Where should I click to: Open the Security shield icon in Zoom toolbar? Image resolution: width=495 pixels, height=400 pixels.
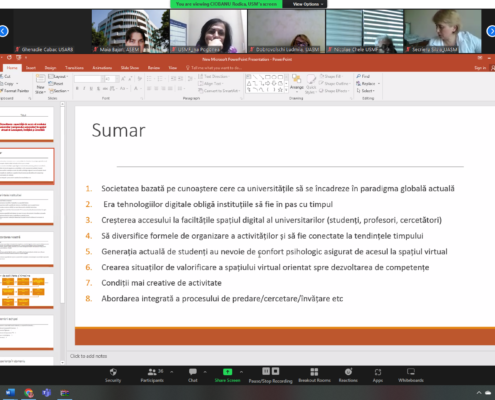pyautogui.click(x=113, y=372)
